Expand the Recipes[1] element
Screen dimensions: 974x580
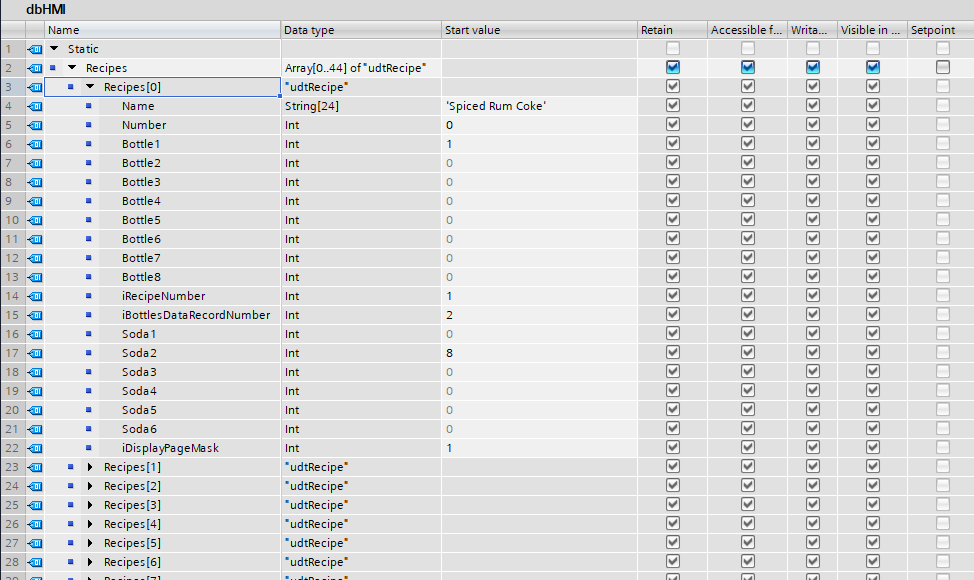pyautogui.click(x=90, y=467)
